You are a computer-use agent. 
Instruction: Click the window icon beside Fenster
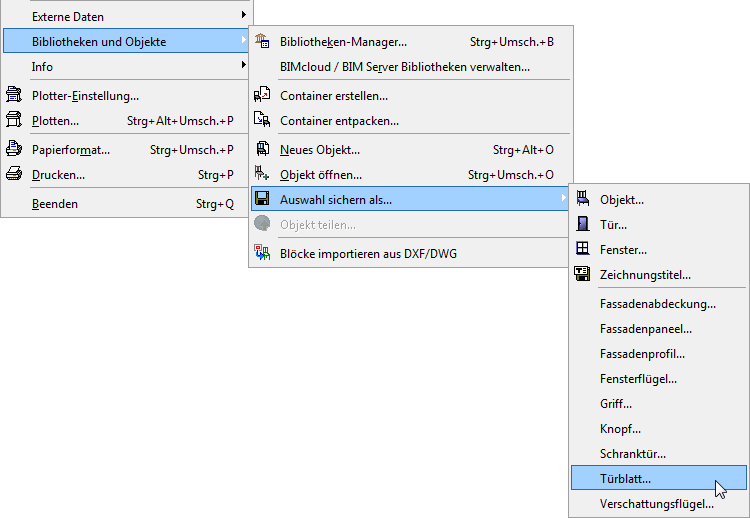tap(583, 249)
